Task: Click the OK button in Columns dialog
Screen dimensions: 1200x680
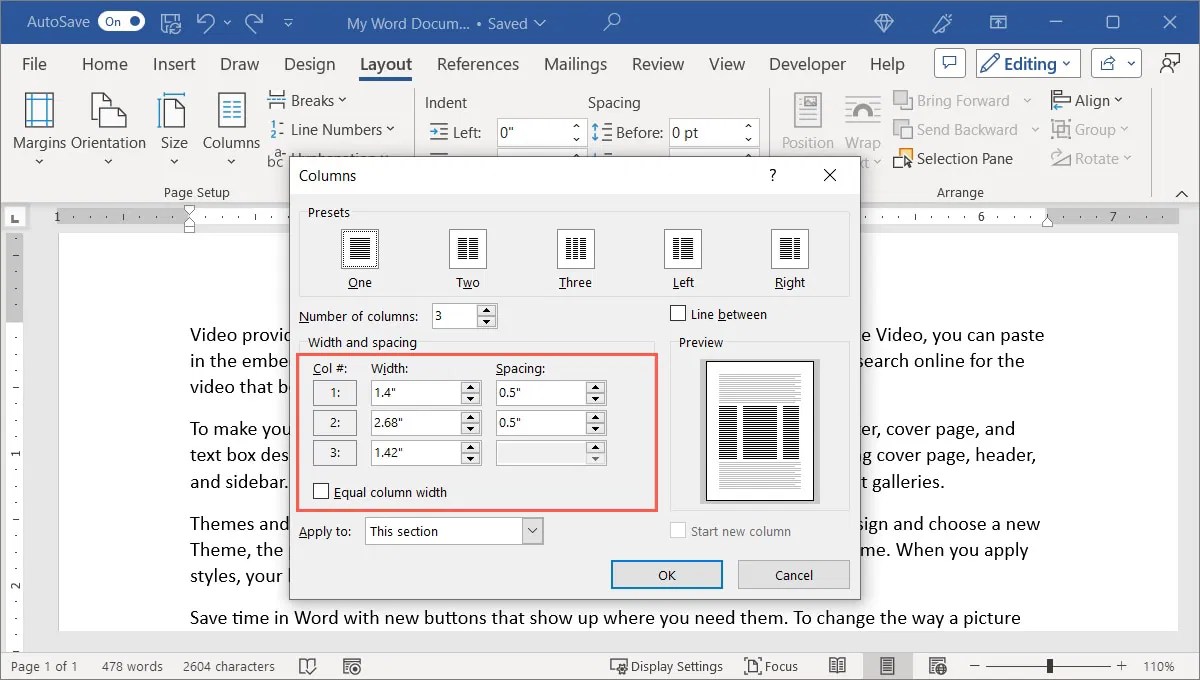Action: pyautogui.click(x=666, y=574)
